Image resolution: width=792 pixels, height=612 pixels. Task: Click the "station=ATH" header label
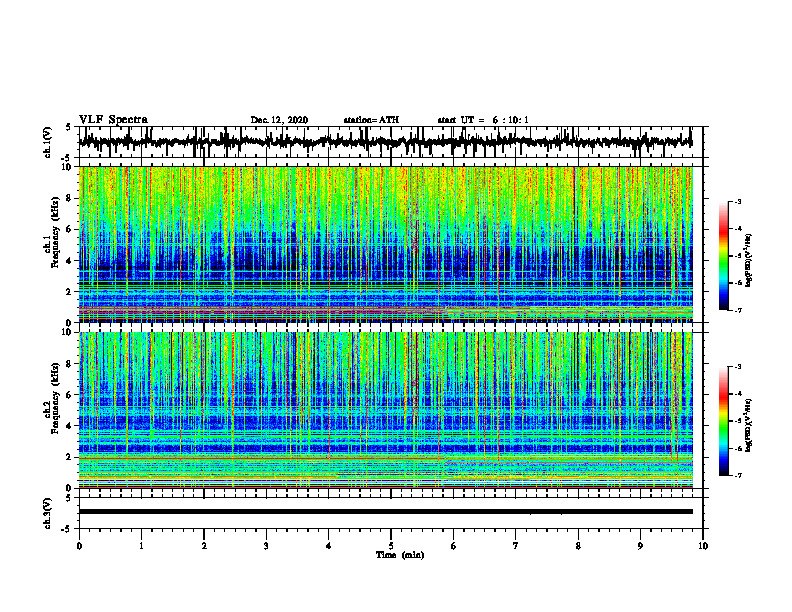tap(371, 120)
